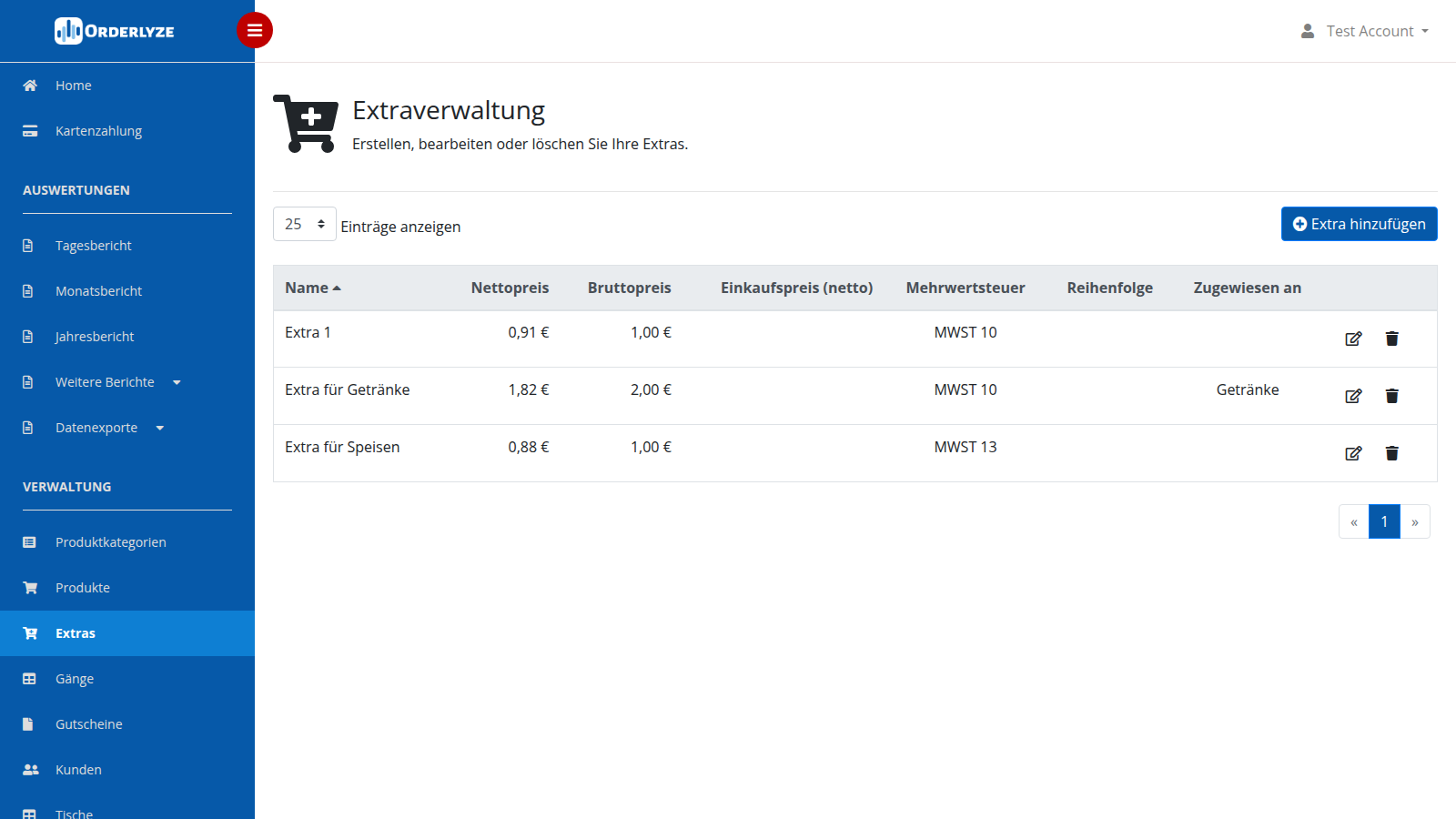Go to Home in sidebar
The image size is (1456, 819).
point(127,86)
